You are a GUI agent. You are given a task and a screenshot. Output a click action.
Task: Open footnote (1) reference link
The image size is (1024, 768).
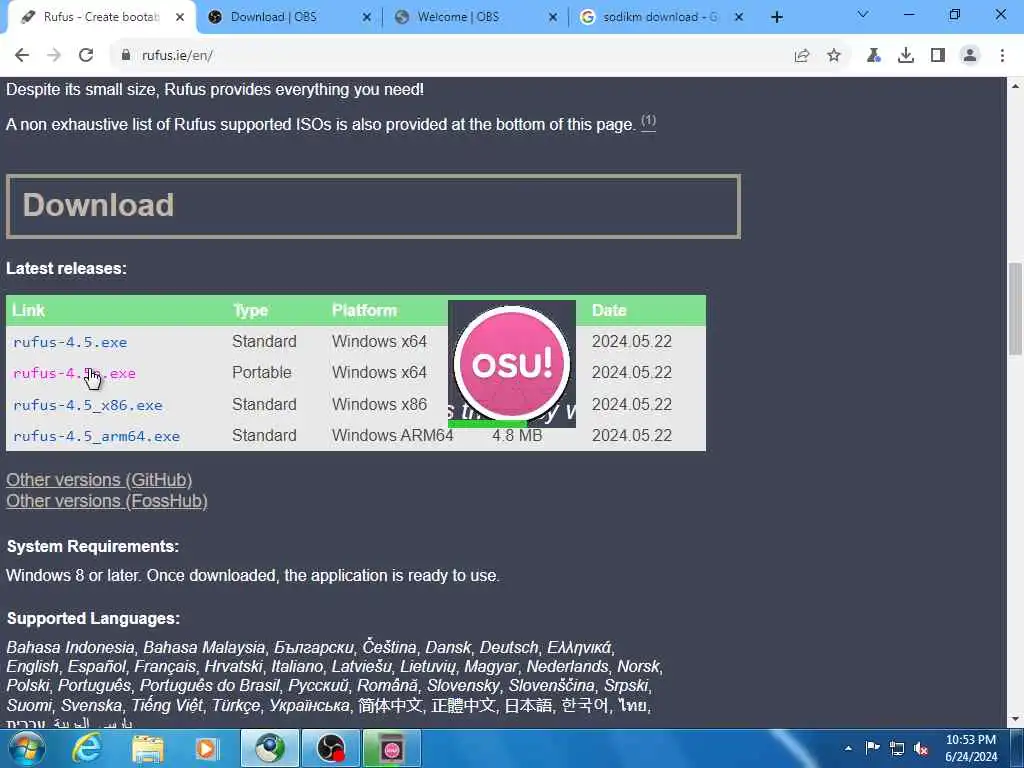pyautogui.click(x=648, y=121)
